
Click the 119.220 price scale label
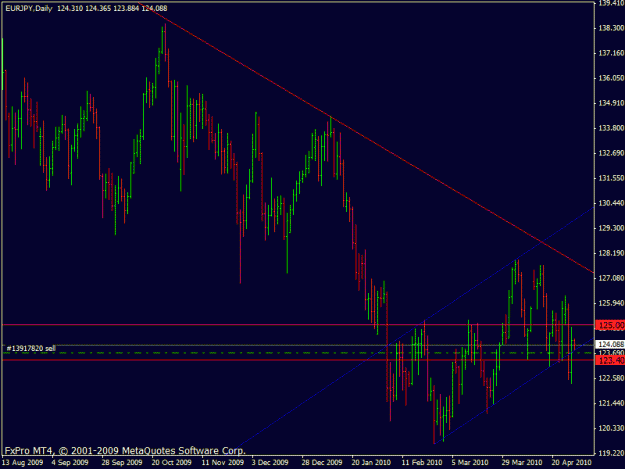tap(611, 453)
